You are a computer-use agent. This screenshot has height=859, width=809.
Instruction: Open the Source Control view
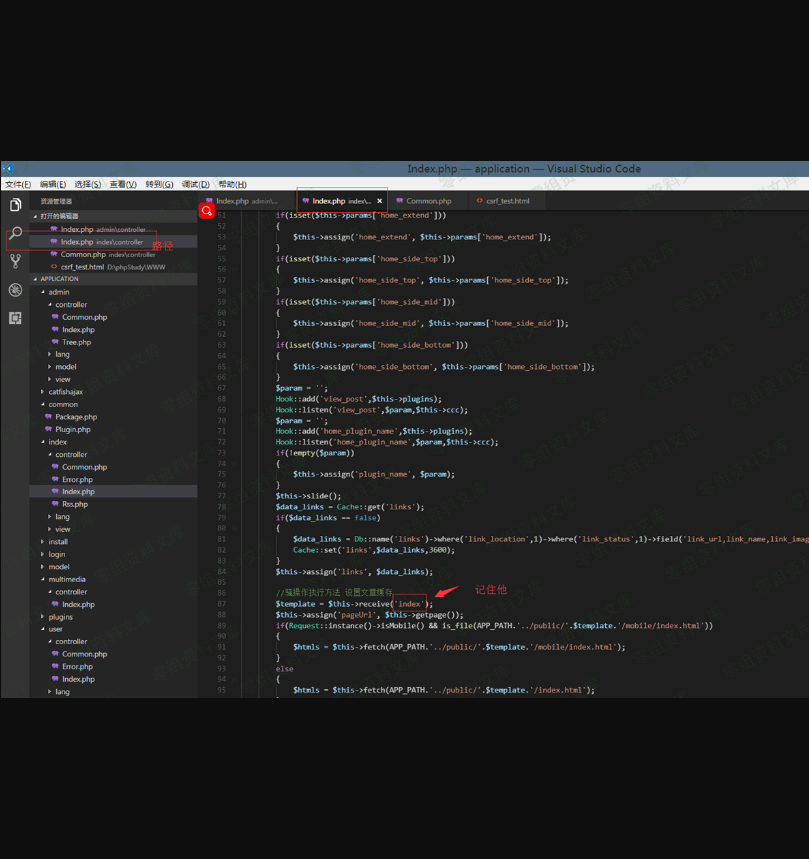pyautogui.click(x=15, y=261)
